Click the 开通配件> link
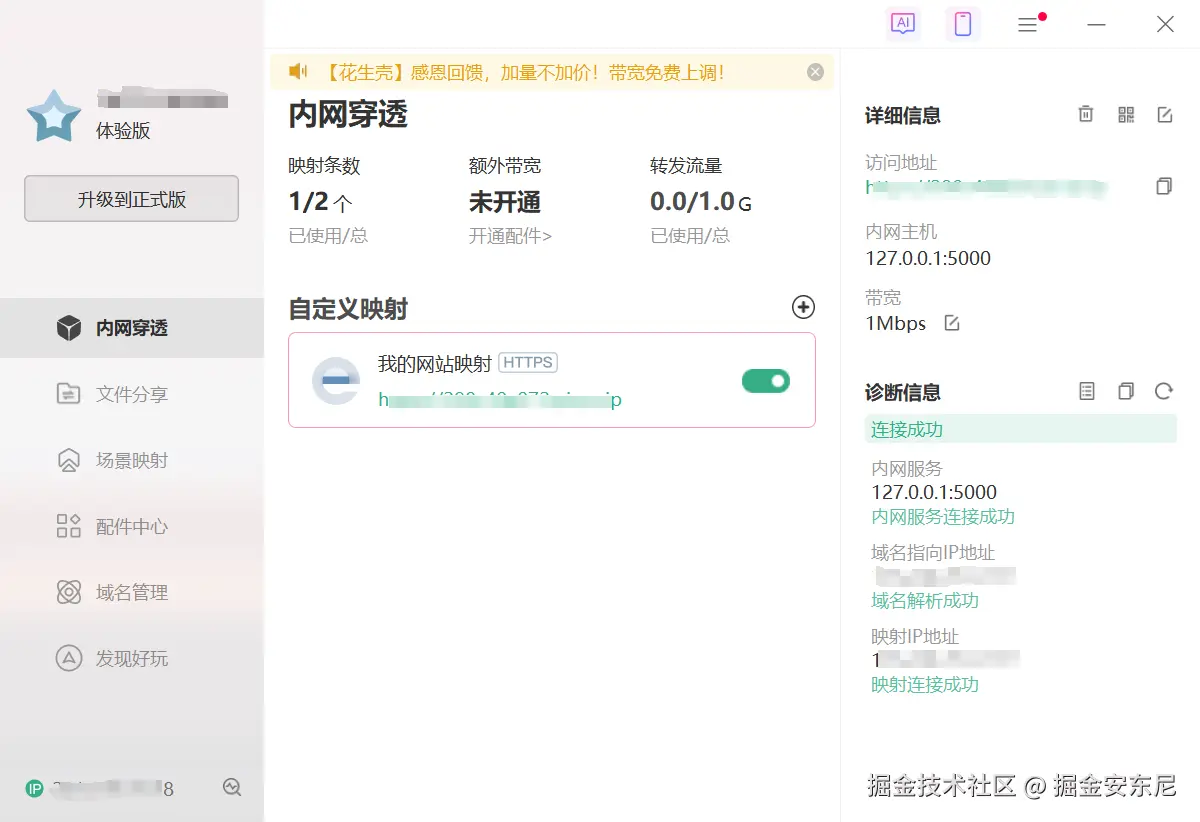Viewport: 1200px width, 822px height. (x=510, y=236)
